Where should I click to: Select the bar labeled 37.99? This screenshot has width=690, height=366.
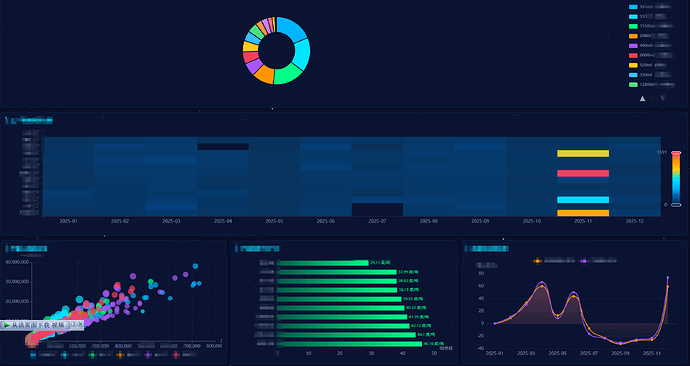pyautogui.click(x=337, y=272)
